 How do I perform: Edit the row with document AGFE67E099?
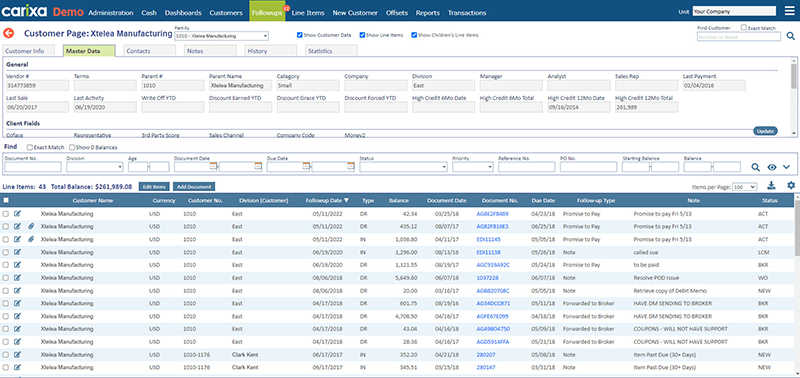[x=18, y=316]
